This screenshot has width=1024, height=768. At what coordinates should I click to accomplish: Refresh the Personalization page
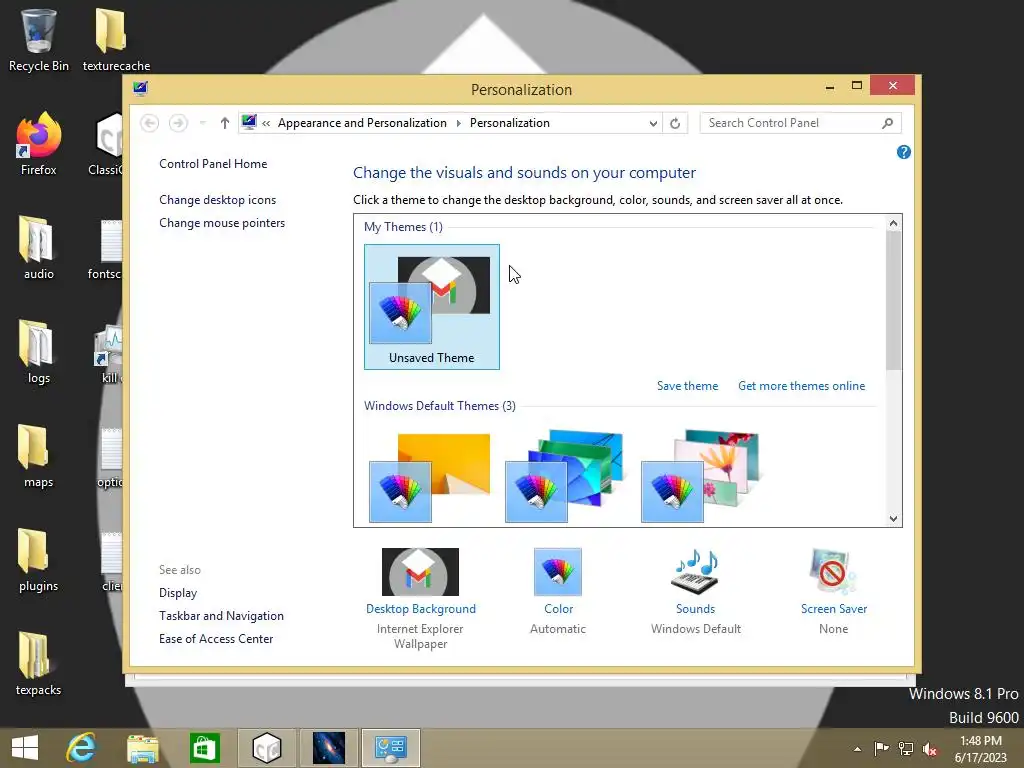coord(675,123)
